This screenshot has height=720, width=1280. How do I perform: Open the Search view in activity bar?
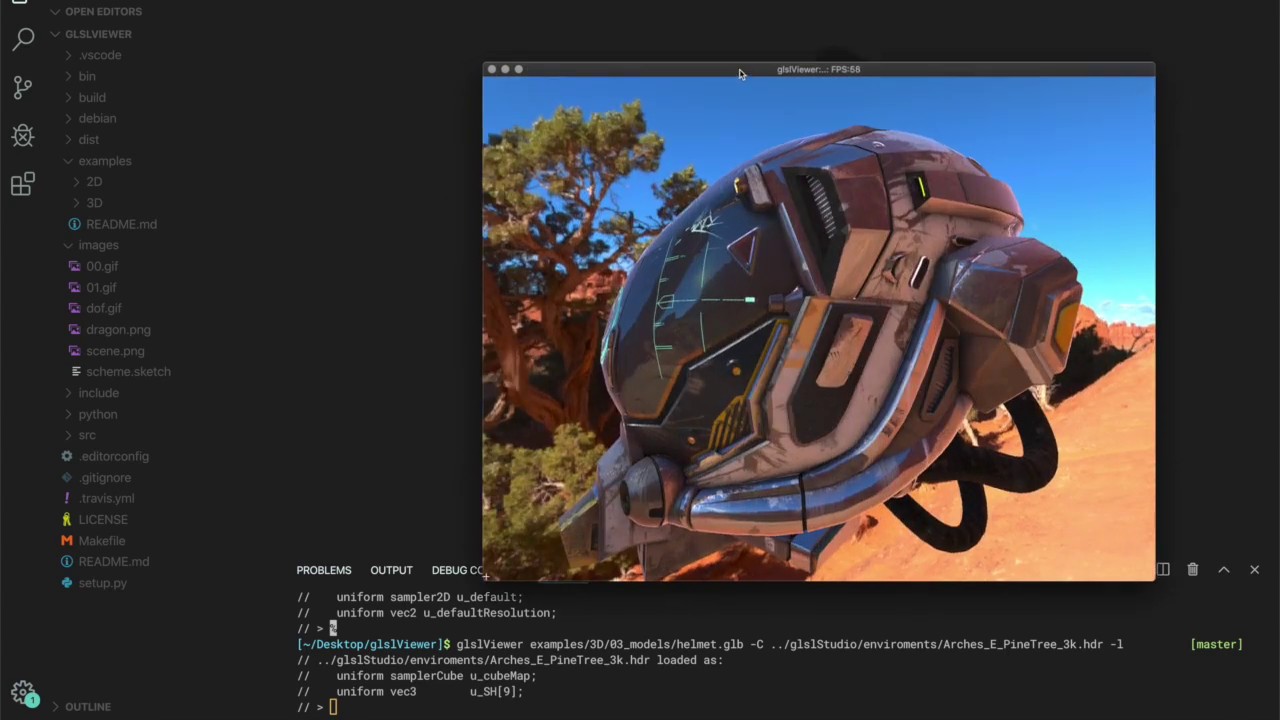coord(23,40)
